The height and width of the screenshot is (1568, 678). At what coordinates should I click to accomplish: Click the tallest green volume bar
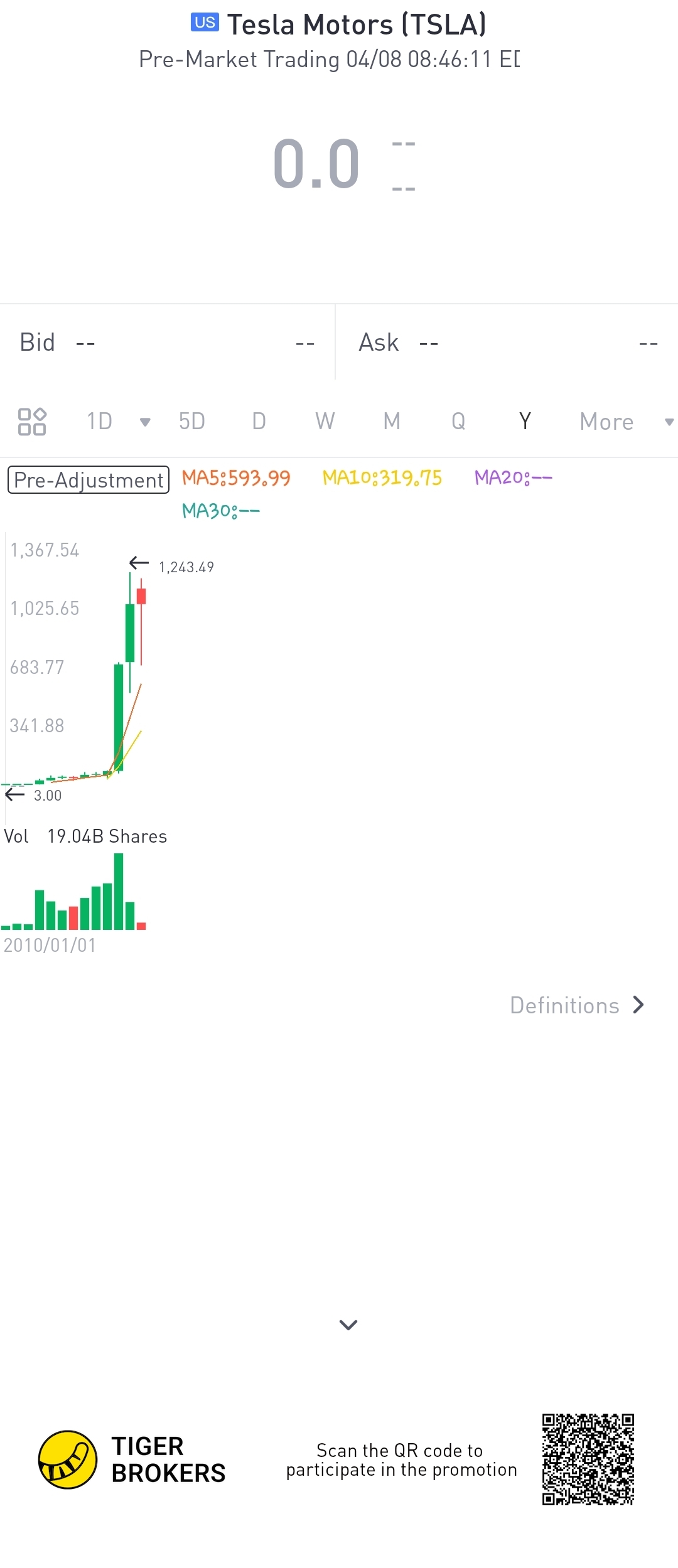point(119,892)
